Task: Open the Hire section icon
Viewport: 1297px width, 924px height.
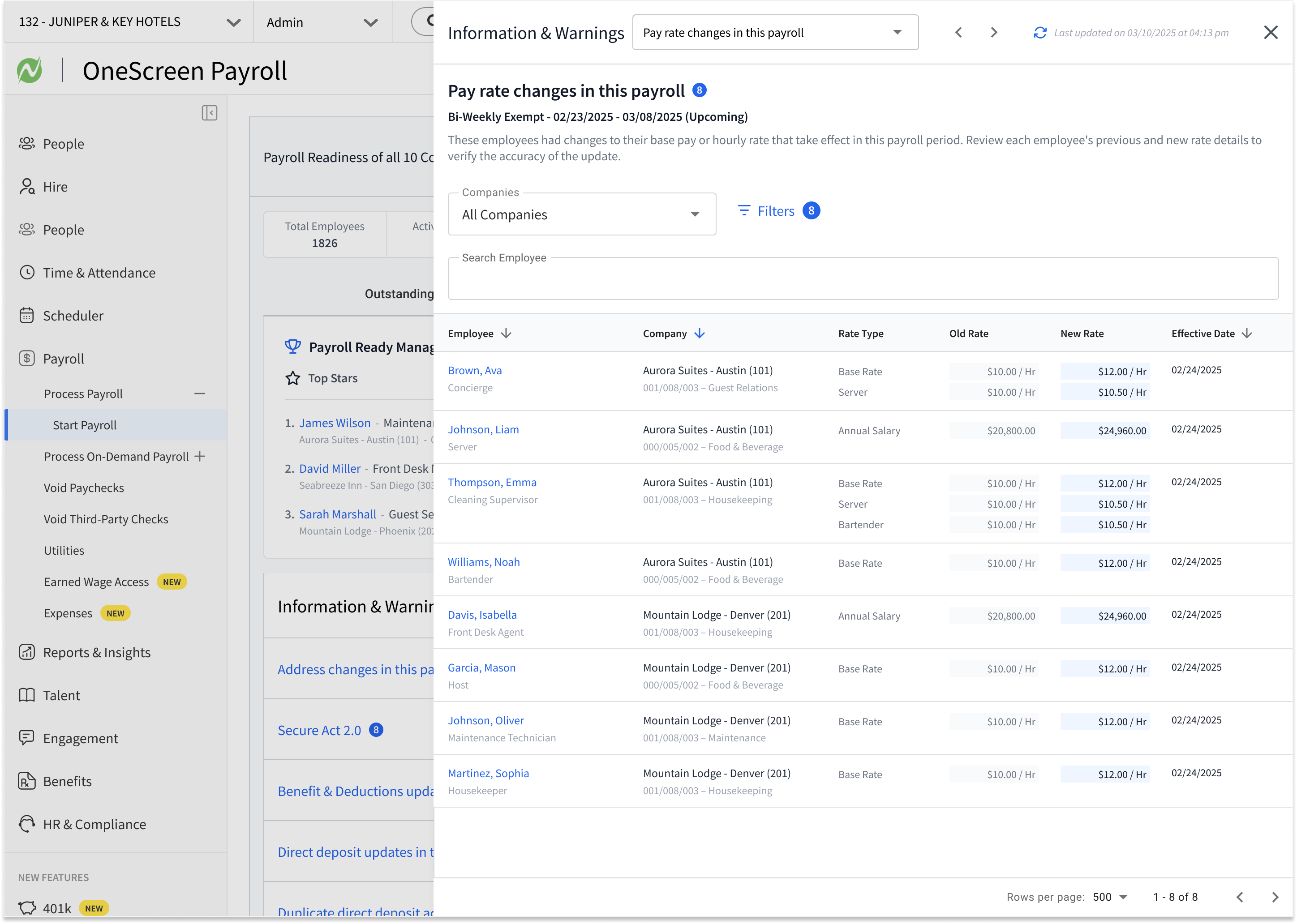Action: [27, 187]
